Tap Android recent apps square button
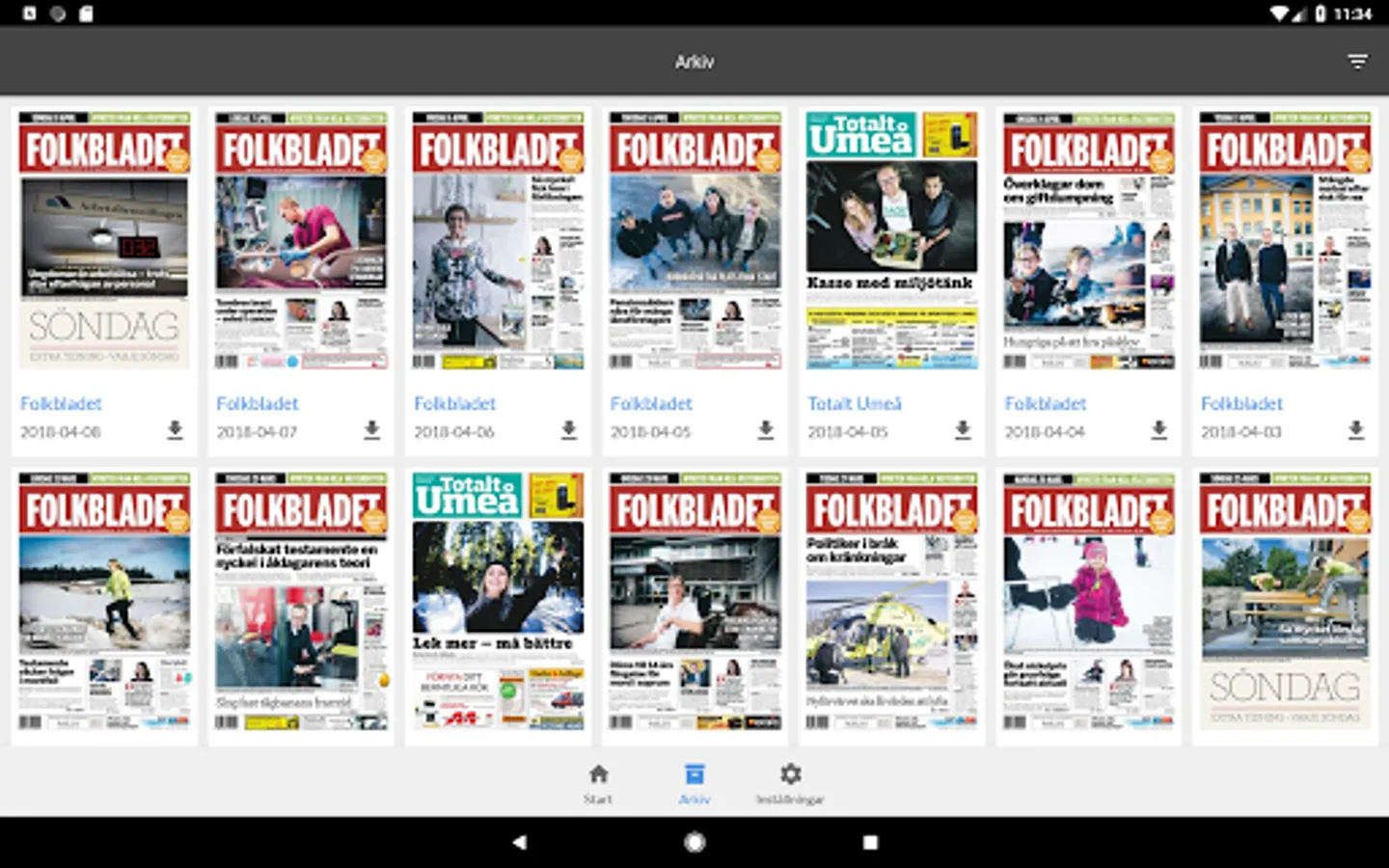The image size is (1389, 868). click(870, 842)
